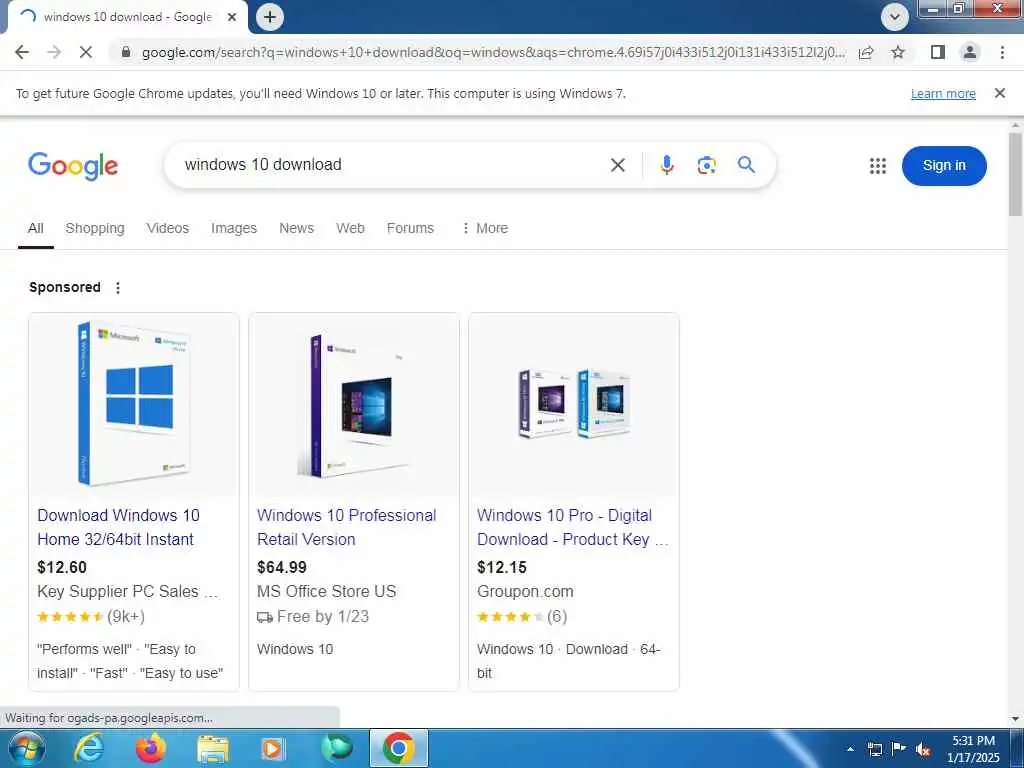Image resolution: width=1024 pixels, height=768 pixels.
Task: Open Download Windows 10 Home 32/64bit link
Action: coord(118,527)
